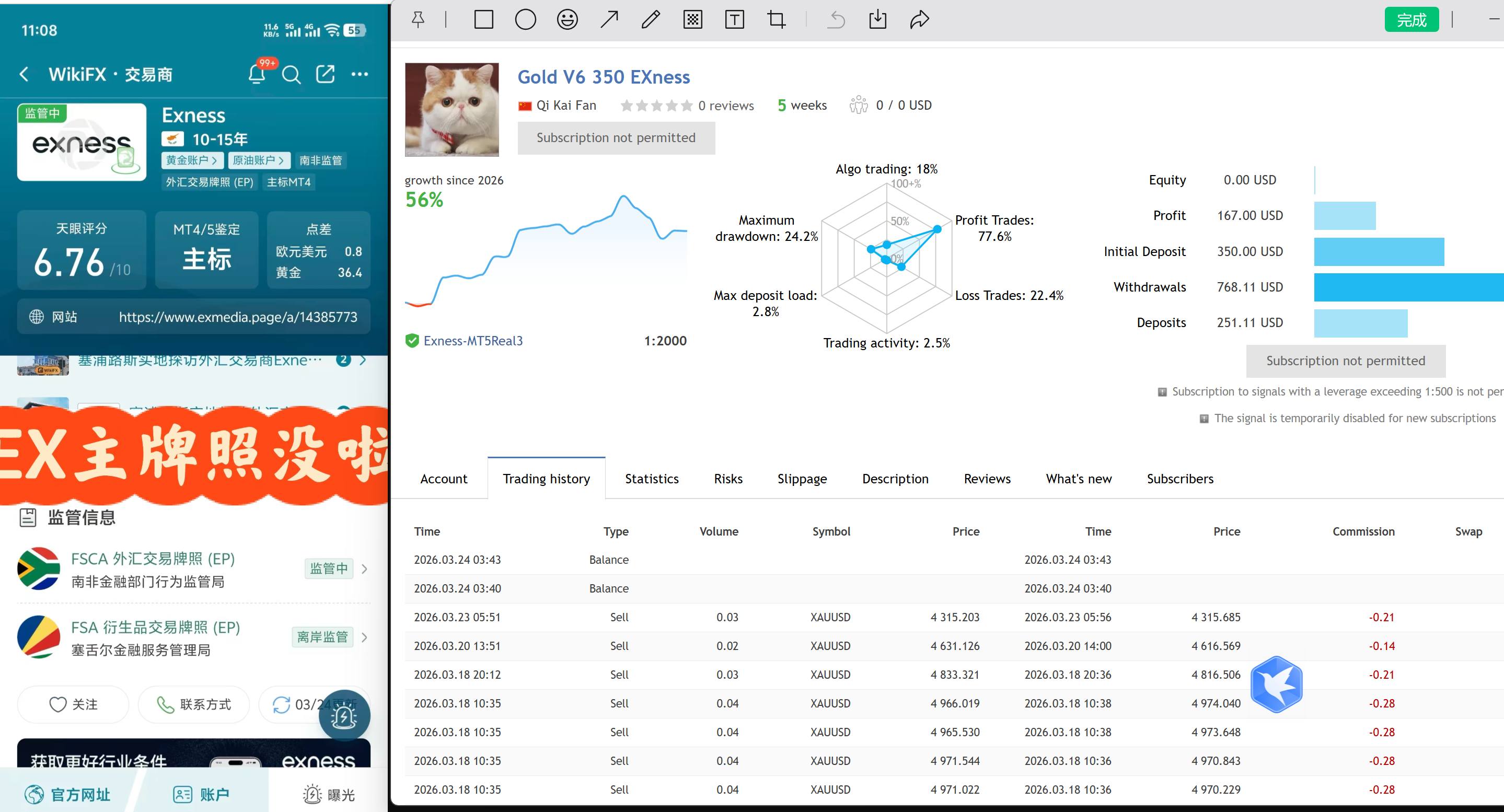Open the Risks tab
Image resolution: width=1504 pixels, height=812 pixels.
click(728, 479)
